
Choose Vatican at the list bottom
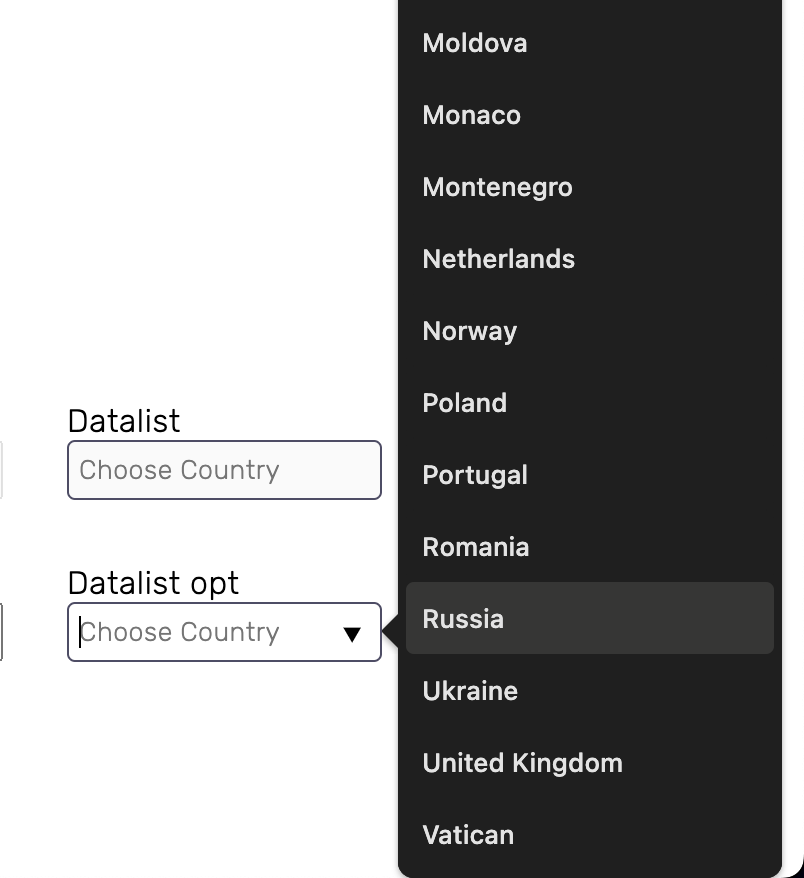pyautogui.click(x=590, y=834)
